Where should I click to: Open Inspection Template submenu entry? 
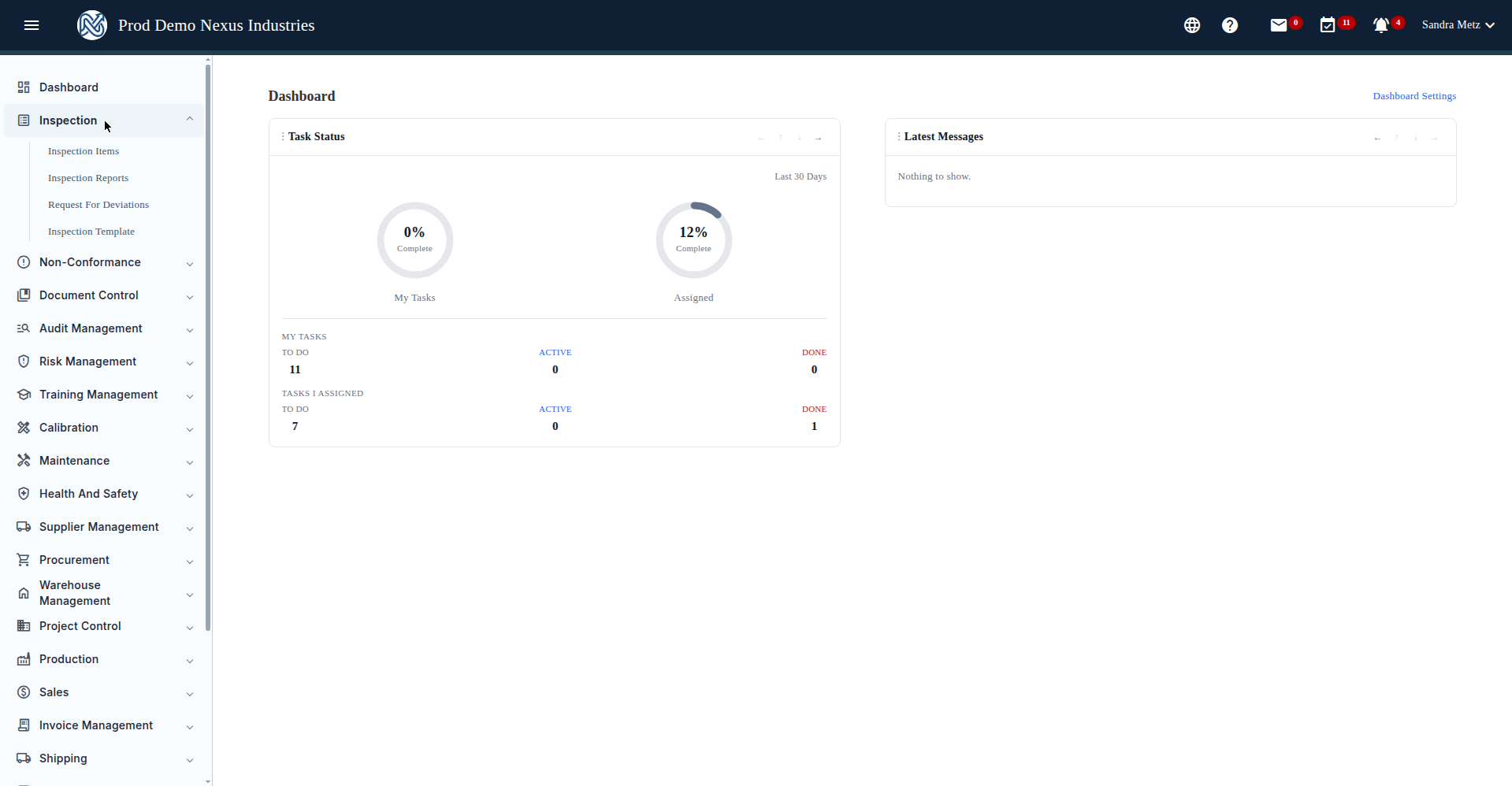[x=91, y=232]
